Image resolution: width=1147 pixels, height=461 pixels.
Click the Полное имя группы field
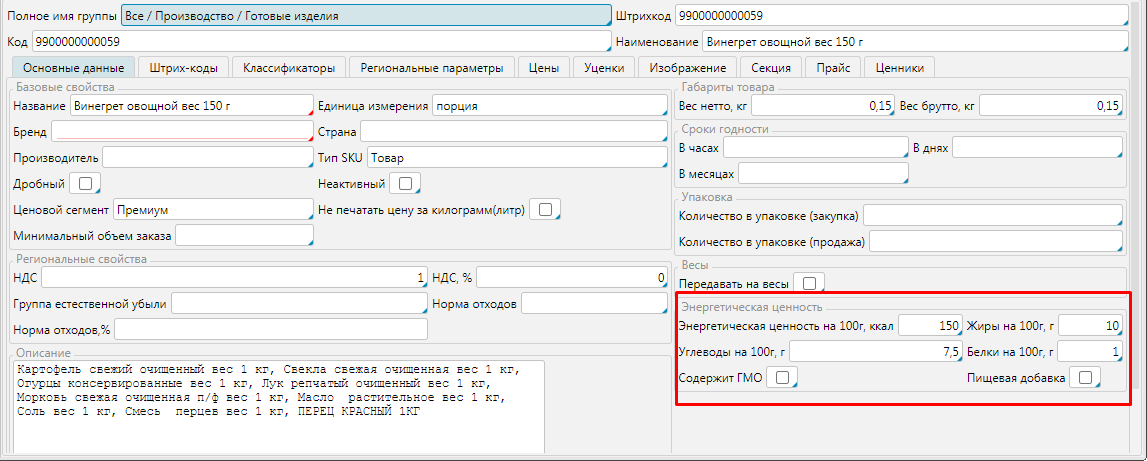click(x=365, y=16)
